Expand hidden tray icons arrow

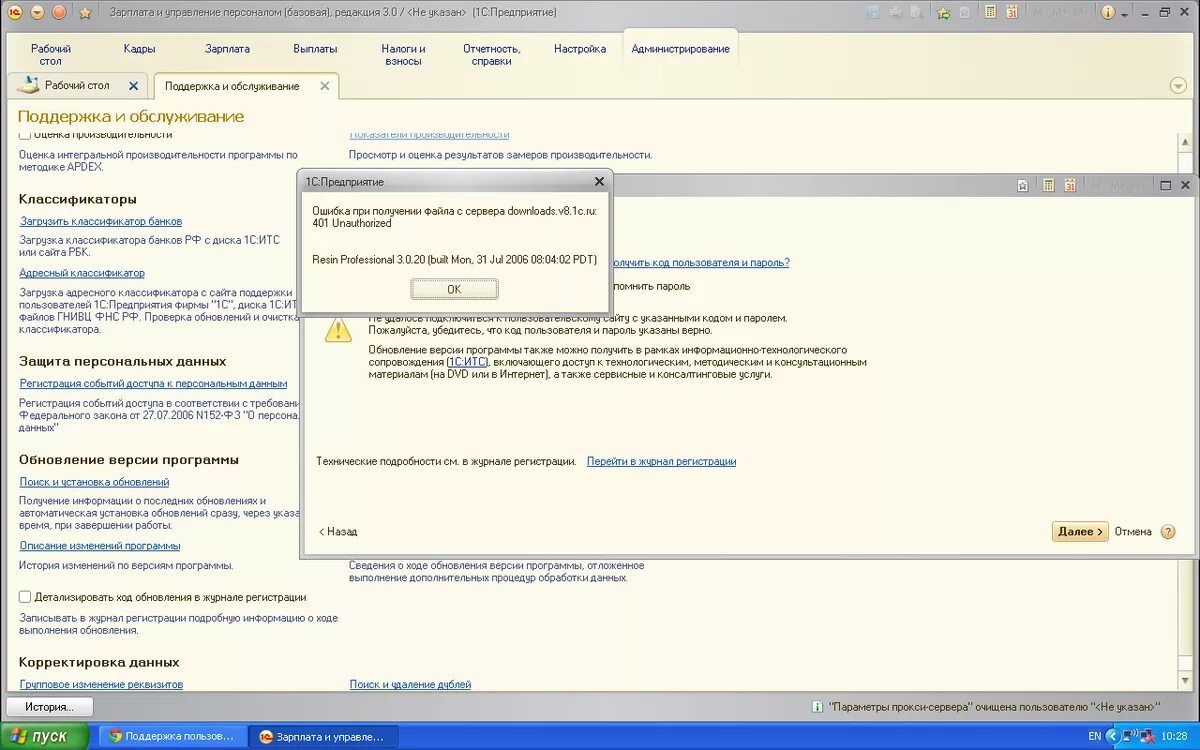[x=1113, y=737]
